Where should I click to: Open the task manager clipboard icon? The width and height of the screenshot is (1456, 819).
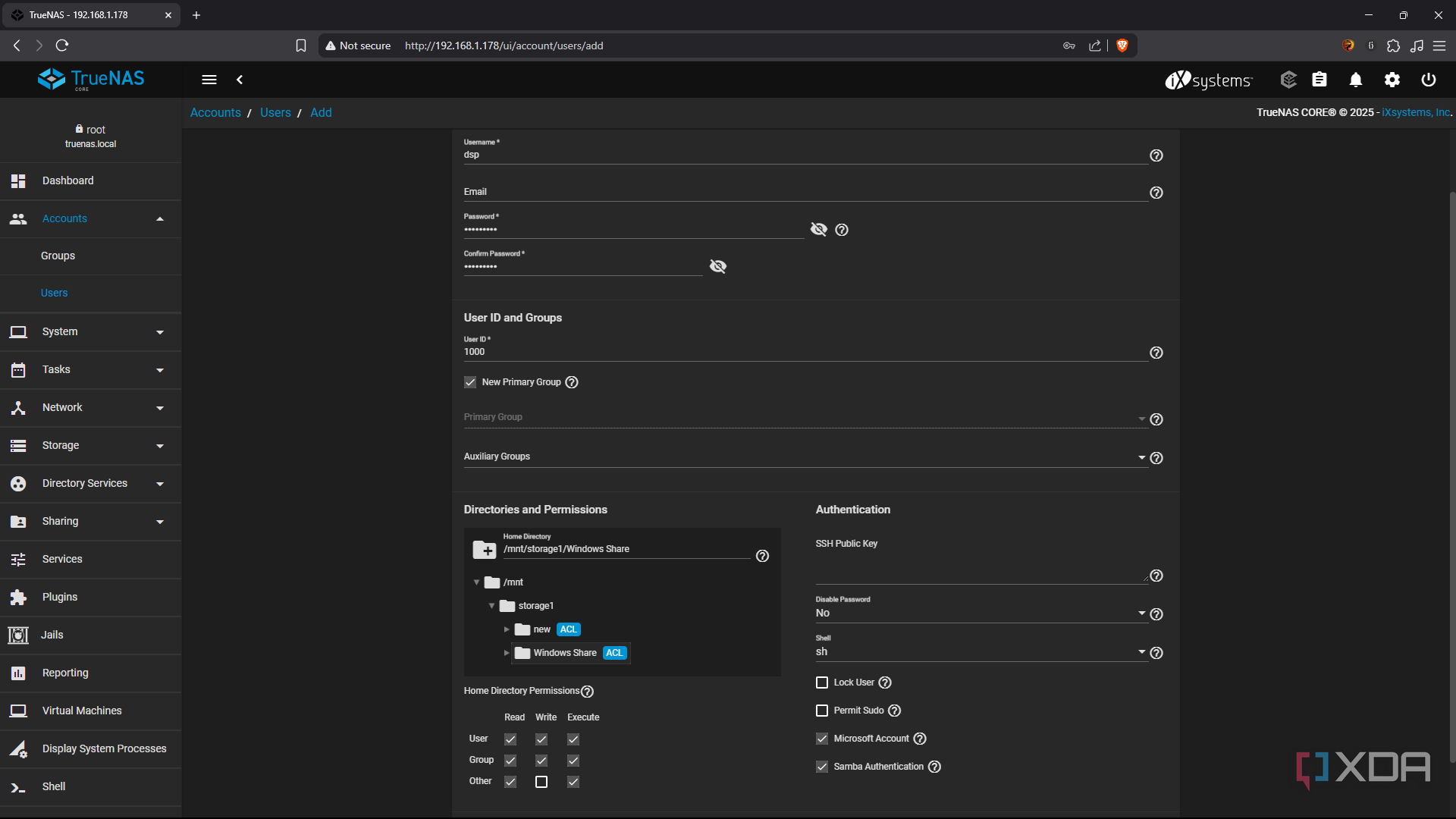point(1319,80)
